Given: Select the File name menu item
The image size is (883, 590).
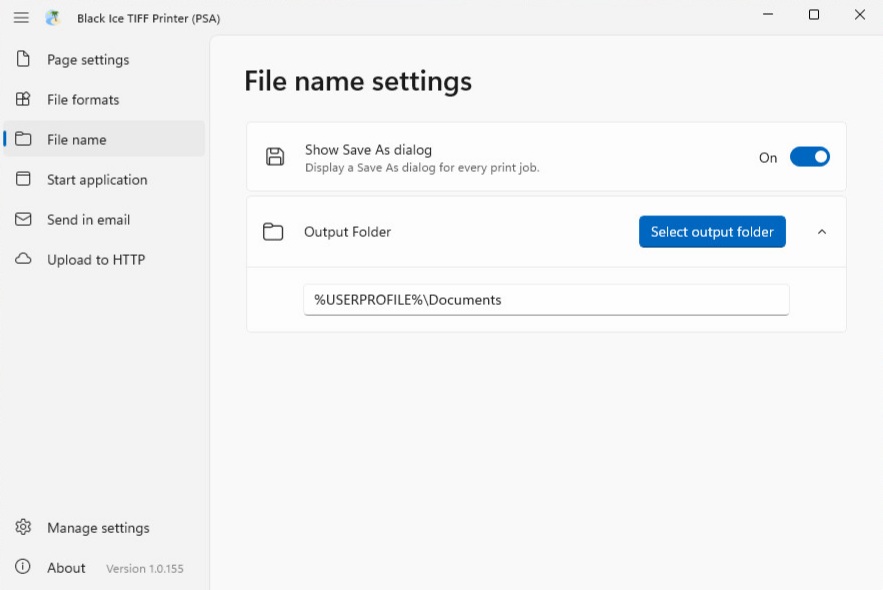Looking at the screenshot, I should (x=104, y=139).
